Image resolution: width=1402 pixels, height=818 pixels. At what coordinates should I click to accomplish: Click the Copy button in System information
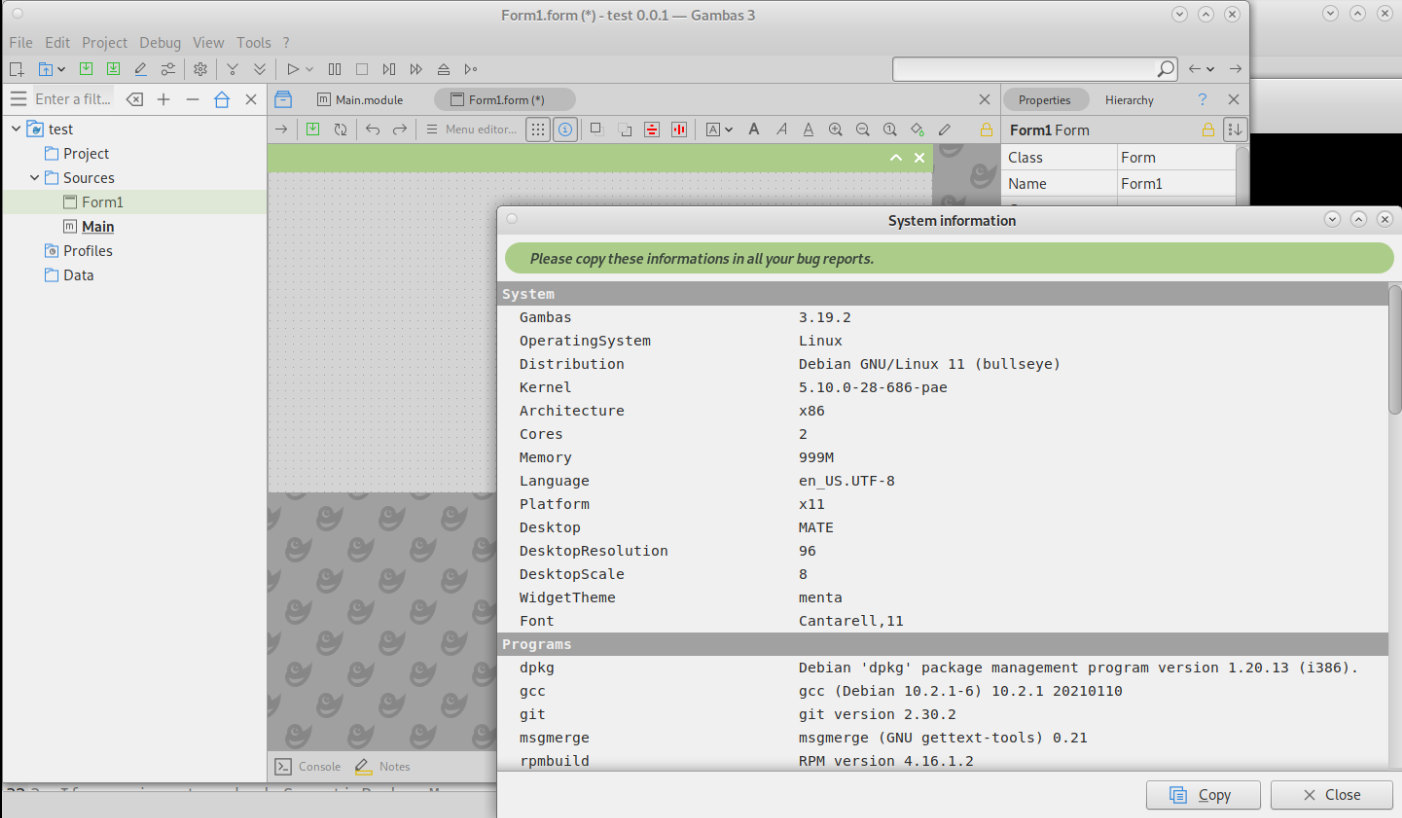(1203, 795)
